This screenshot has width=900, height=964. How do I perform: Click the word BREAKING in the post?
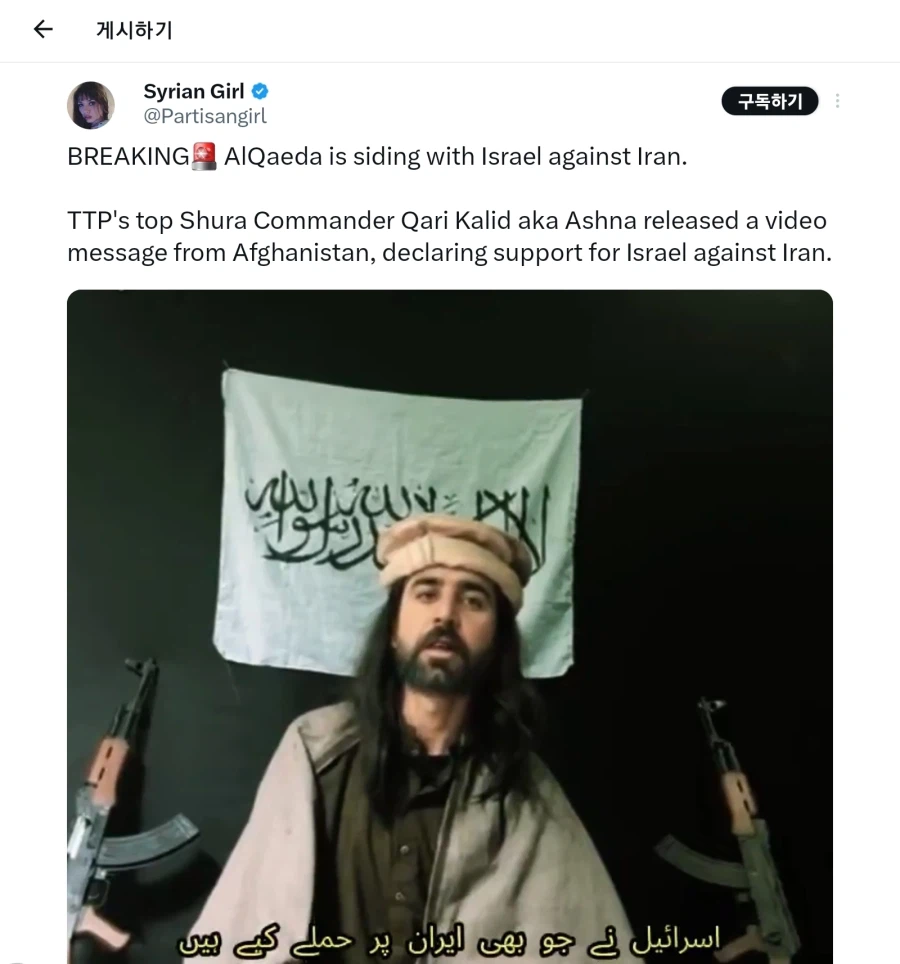128,157
